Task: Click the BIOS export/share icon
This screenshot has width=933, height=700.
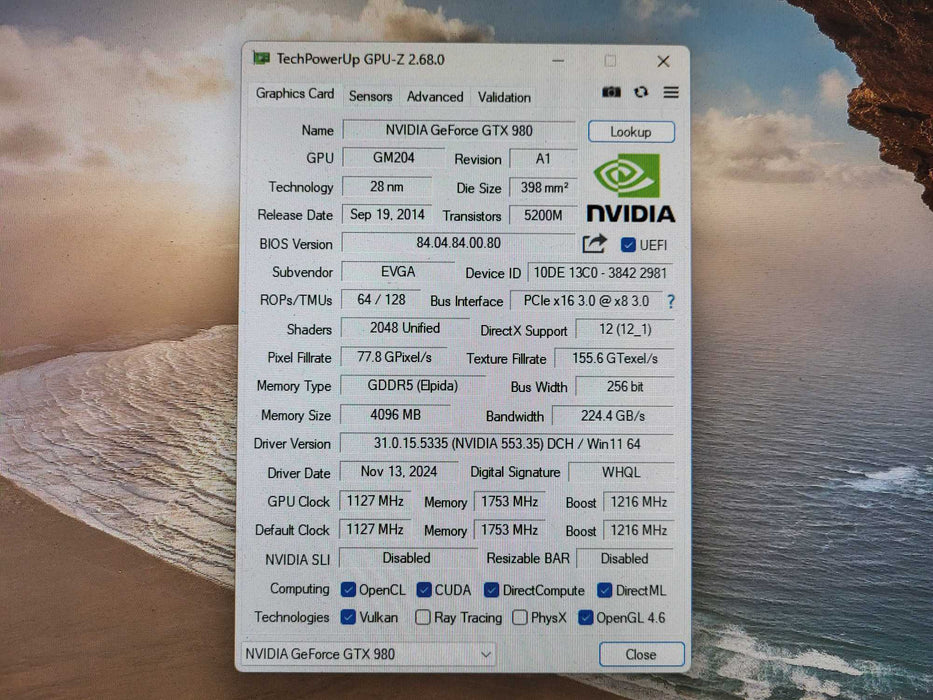Action: pyautogui.click(x=595, y=243)
